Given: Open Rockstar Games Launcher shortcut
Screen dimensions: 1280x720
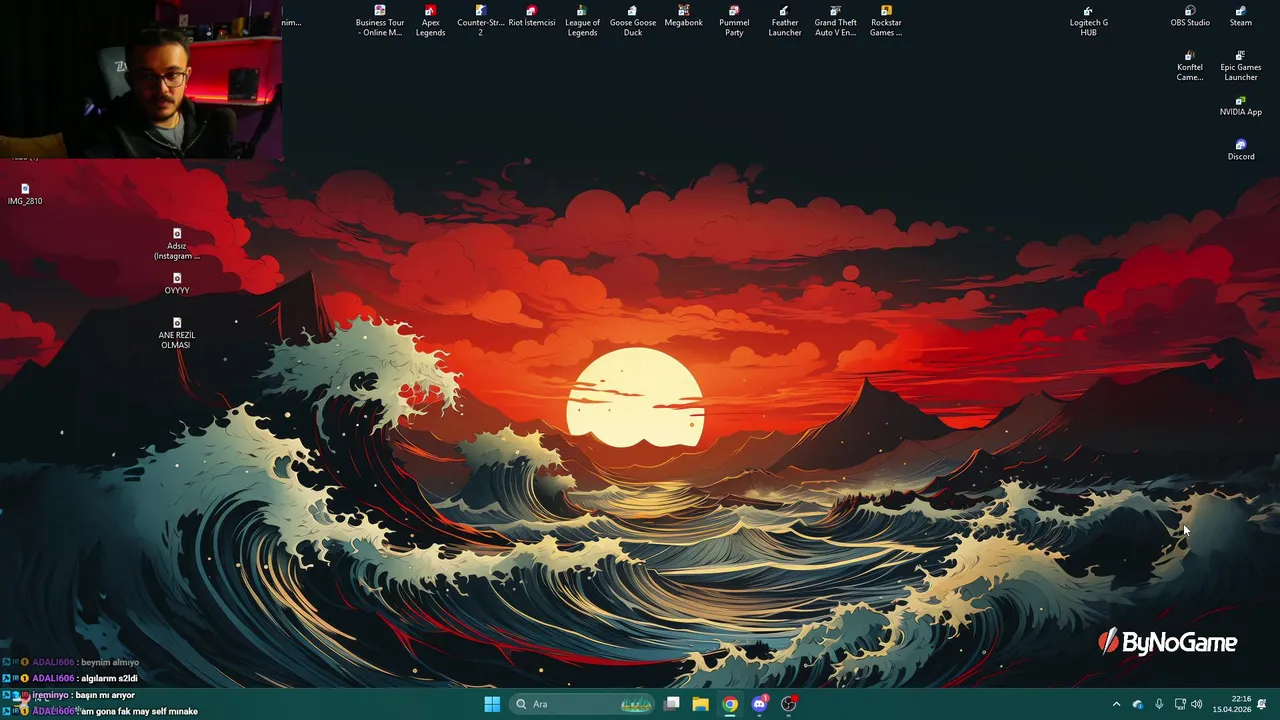Looking at the screenshot, I should [886, 21].
